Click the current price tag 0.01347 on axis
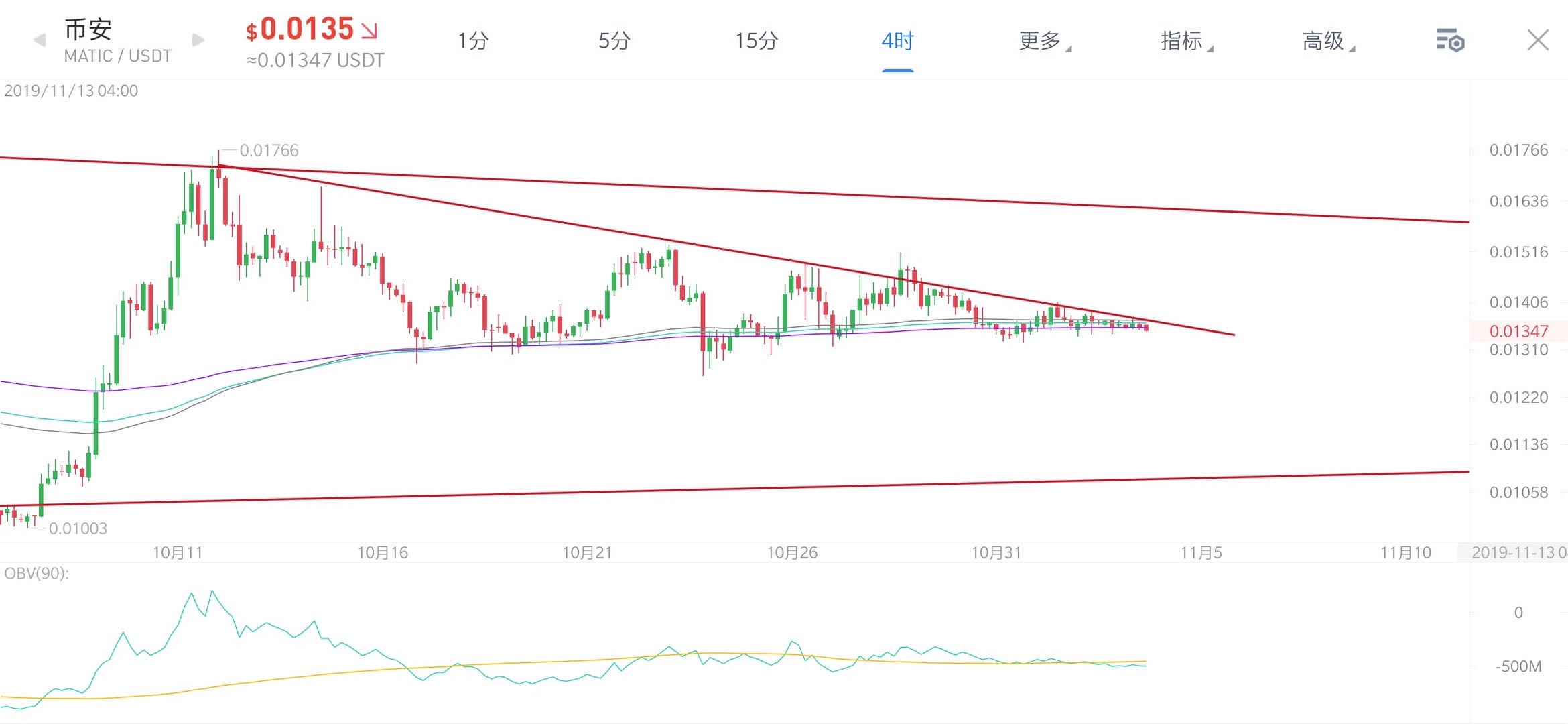1568x724 pixels. point(1518,331)
